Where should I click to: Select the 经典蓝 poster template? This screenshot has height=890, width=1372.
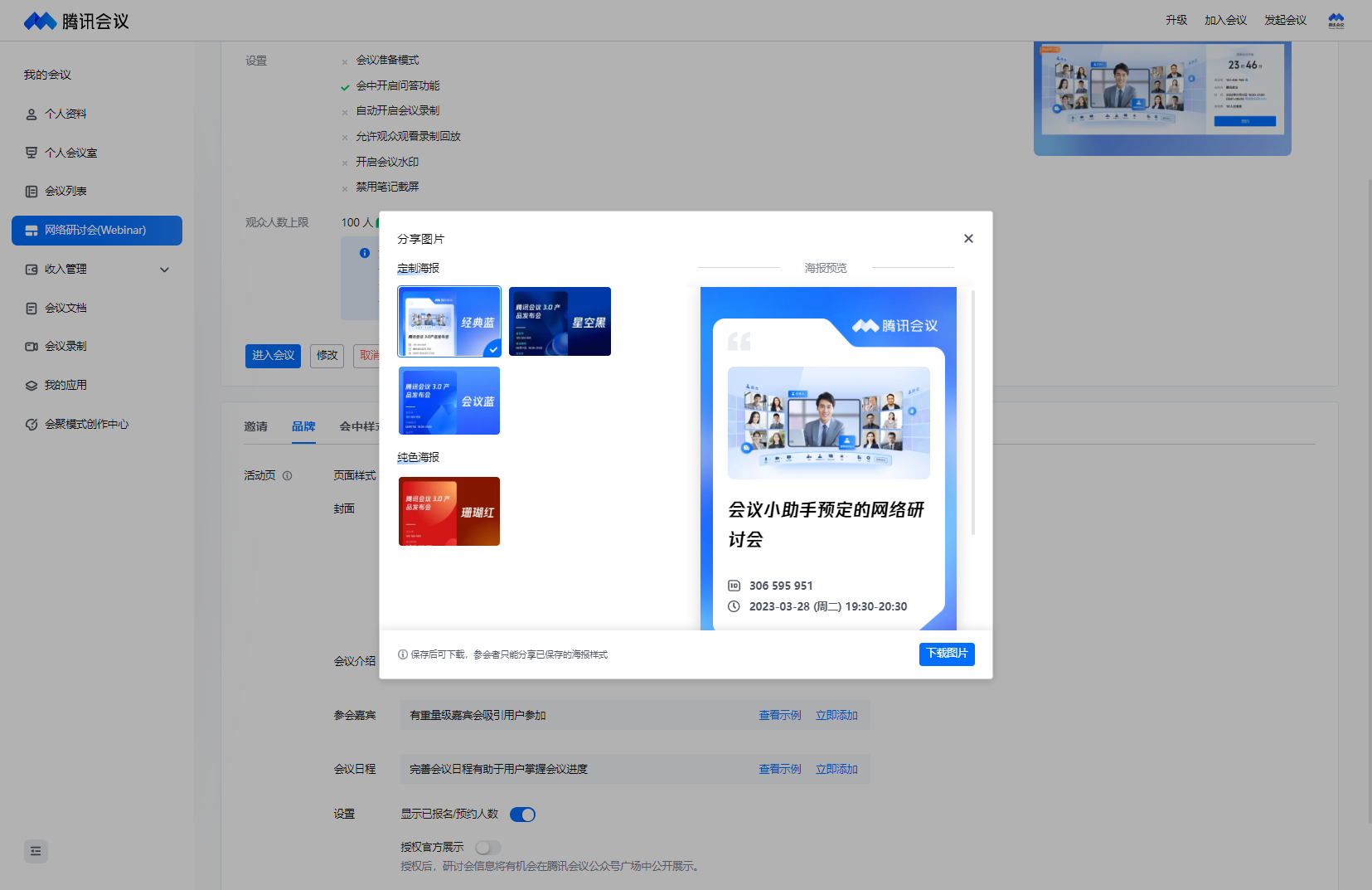(x=449, y=322)
